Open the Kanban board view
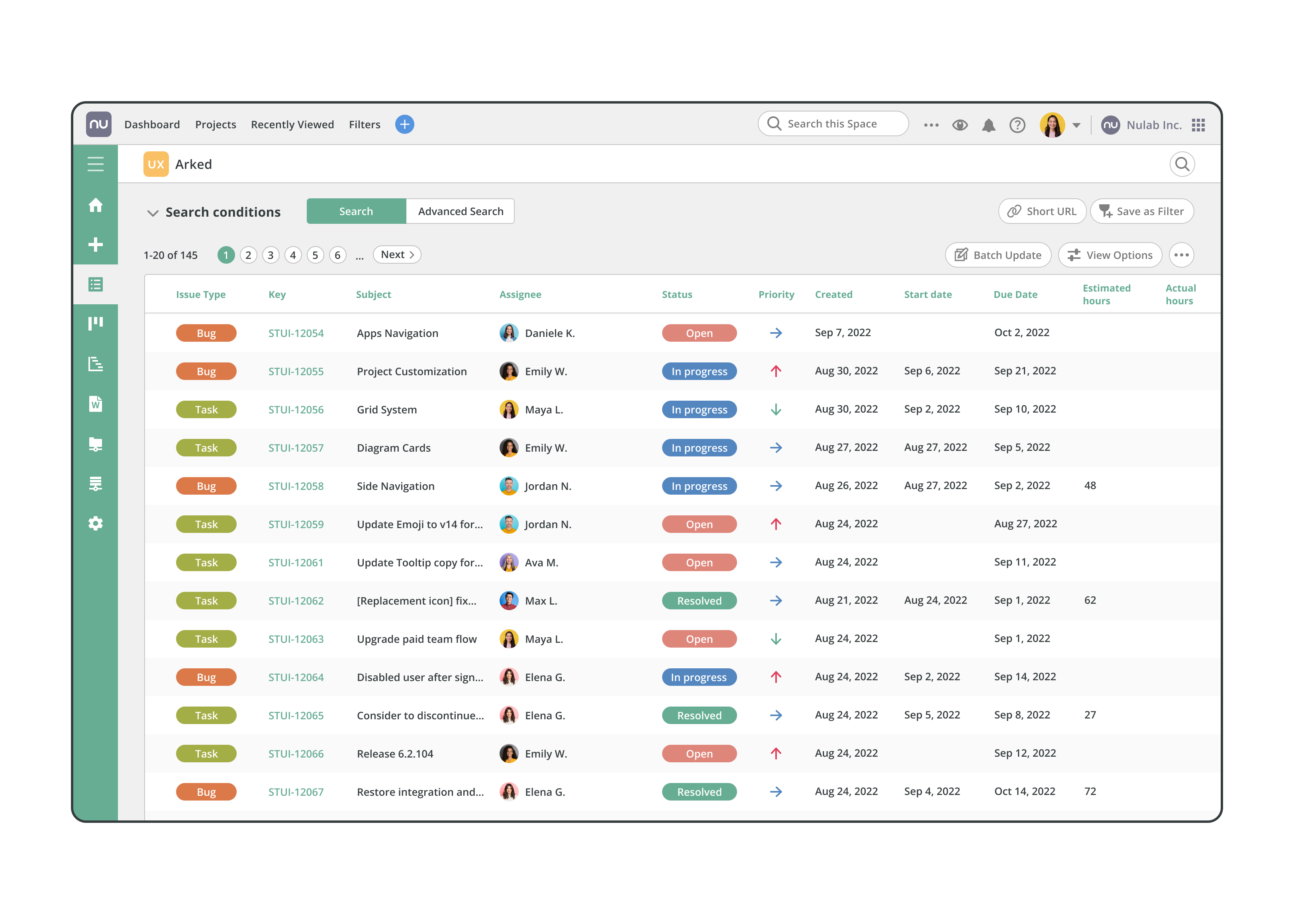The width and height of the screenshot is (1294, 924). pos(96,323)
